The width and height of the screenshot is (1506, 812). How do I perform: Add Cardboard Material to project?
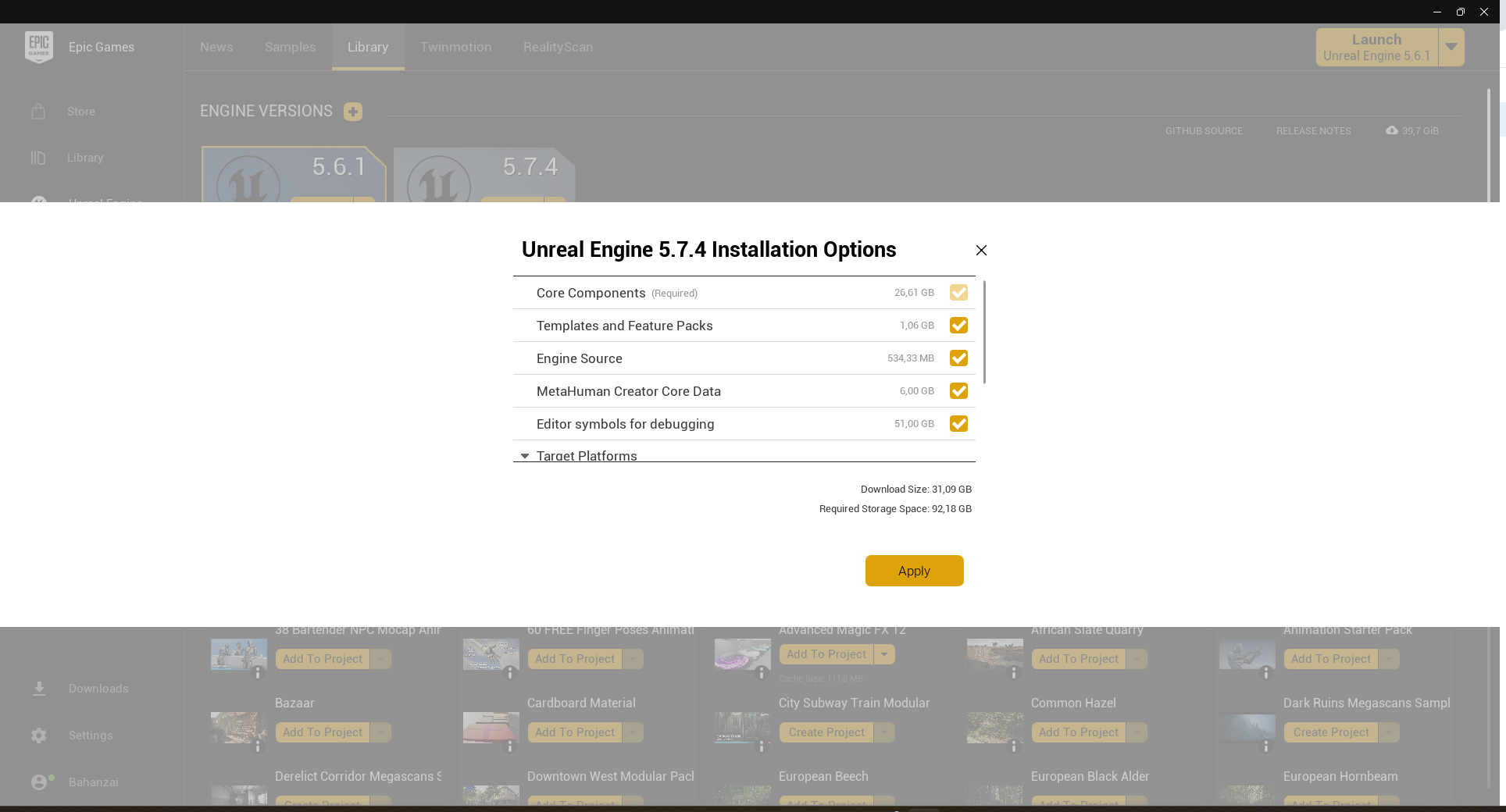click(575, 732)
